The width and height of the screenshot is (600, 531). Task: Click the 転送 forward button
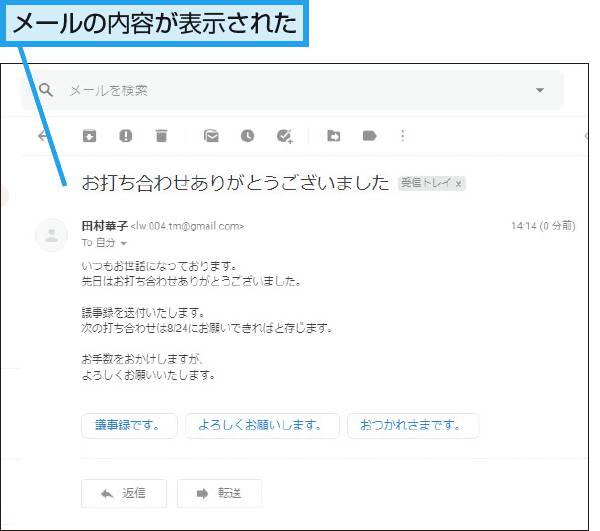(219, 493)
